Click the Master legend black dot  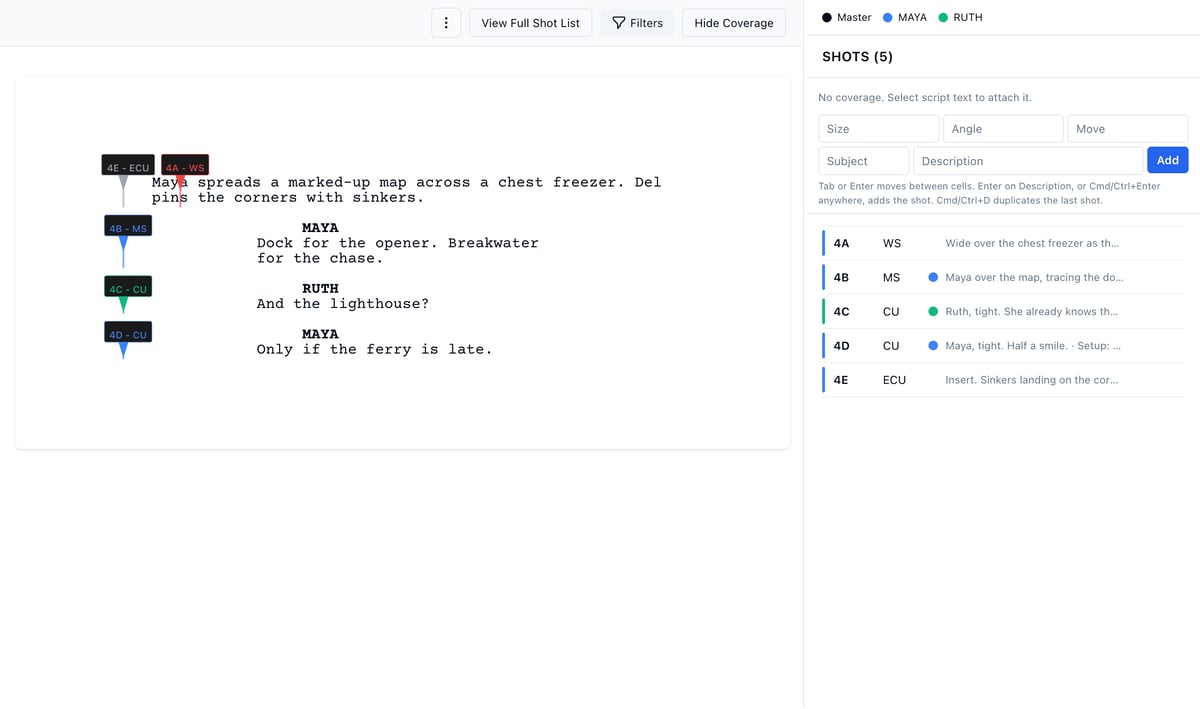coord(827,17)
